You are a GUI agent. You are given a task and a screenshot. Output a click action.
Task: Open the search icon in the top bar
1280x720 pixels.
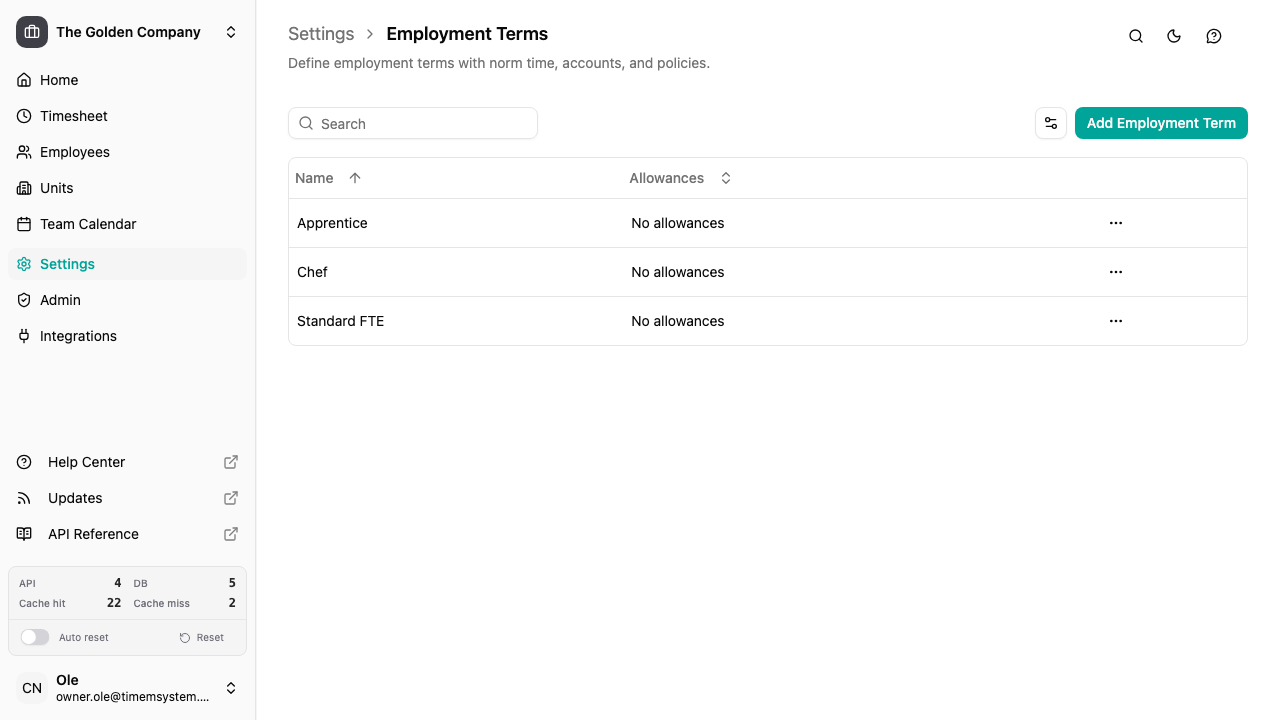[x=1136, y=36]
